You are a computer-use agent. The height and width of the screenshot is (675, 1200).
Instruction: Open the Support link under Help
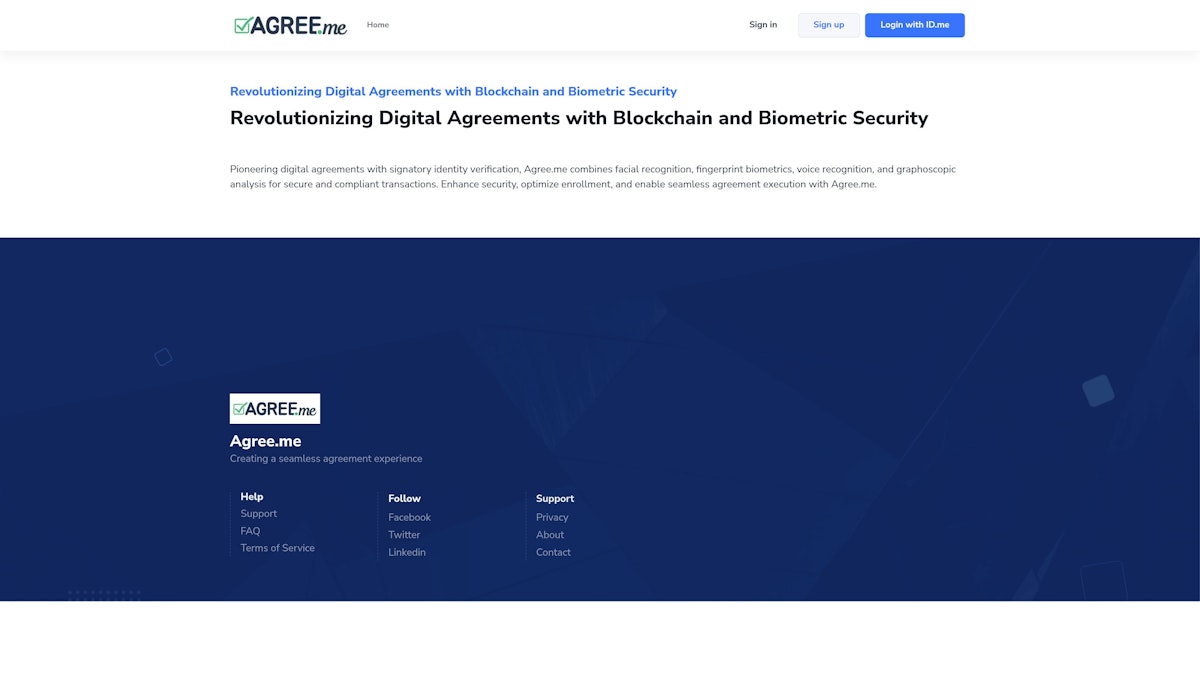(259, 514)
